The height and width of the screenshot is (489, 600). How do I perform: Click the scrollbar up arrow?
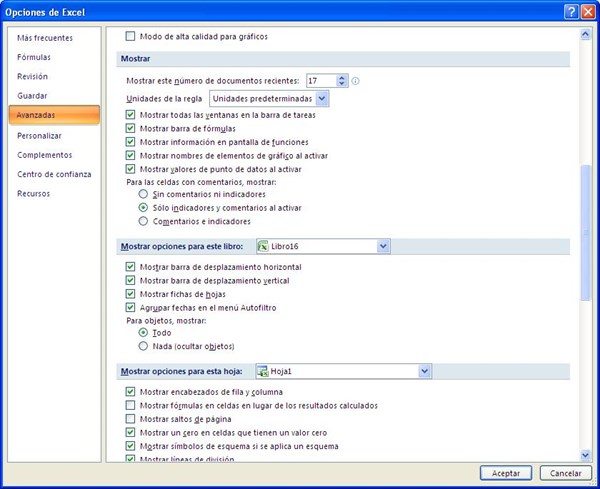(585, 34)
